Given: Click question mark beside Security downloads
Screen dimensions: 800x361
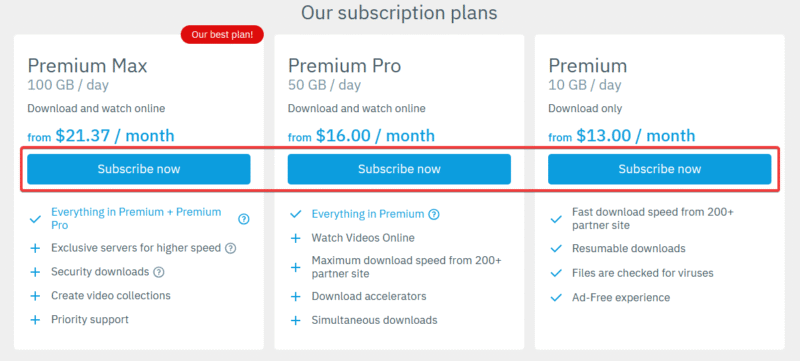Looking at the screenshot, I should click(159, 272).
